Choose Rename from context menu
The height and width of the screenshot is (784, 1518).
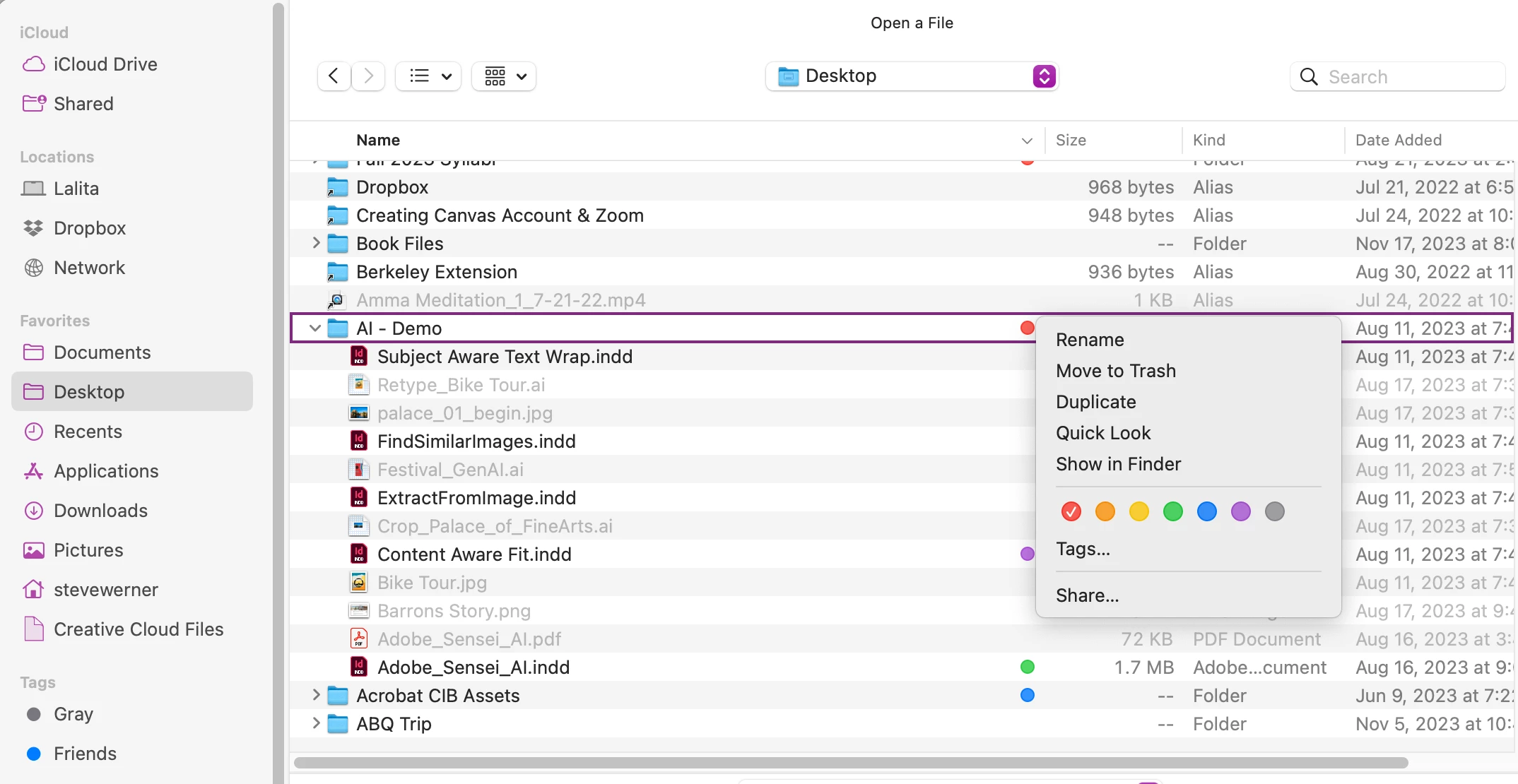(1089, 340)
